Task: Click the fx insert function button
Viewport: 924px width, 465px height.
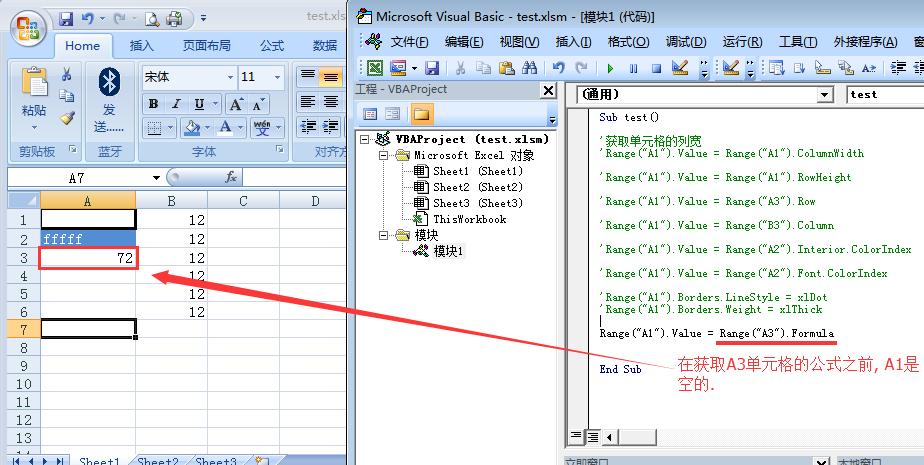Action: tap(231, 177)
